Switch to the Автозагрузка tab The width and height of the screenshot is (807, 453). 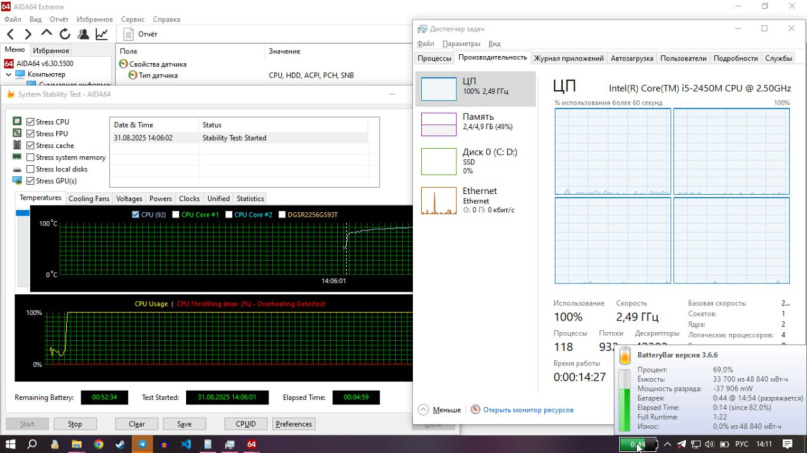pyautogui.click(x=631, y=58)
